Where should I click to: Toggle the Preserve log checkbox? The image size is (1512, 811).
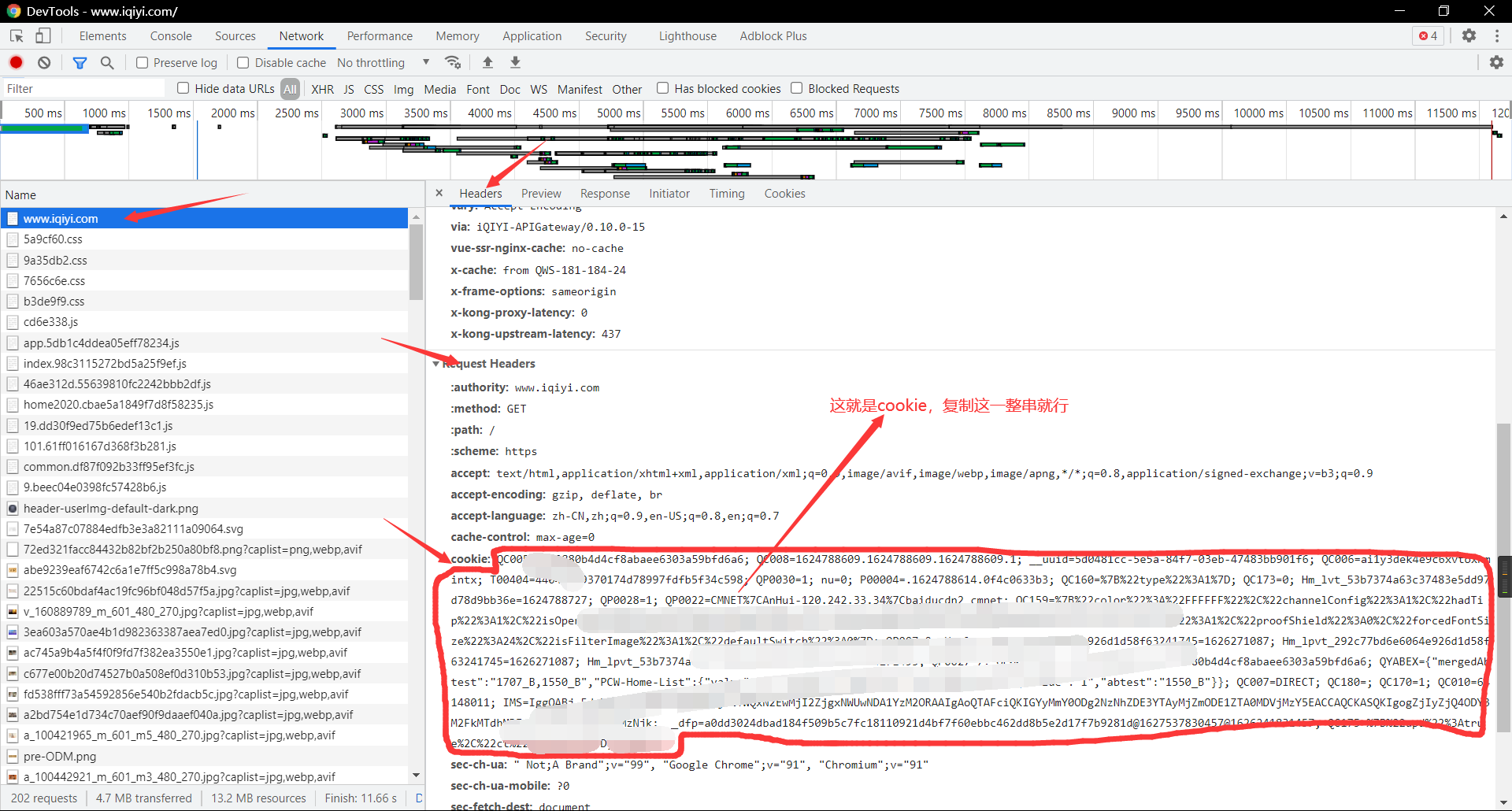click(x=142, y=62)
